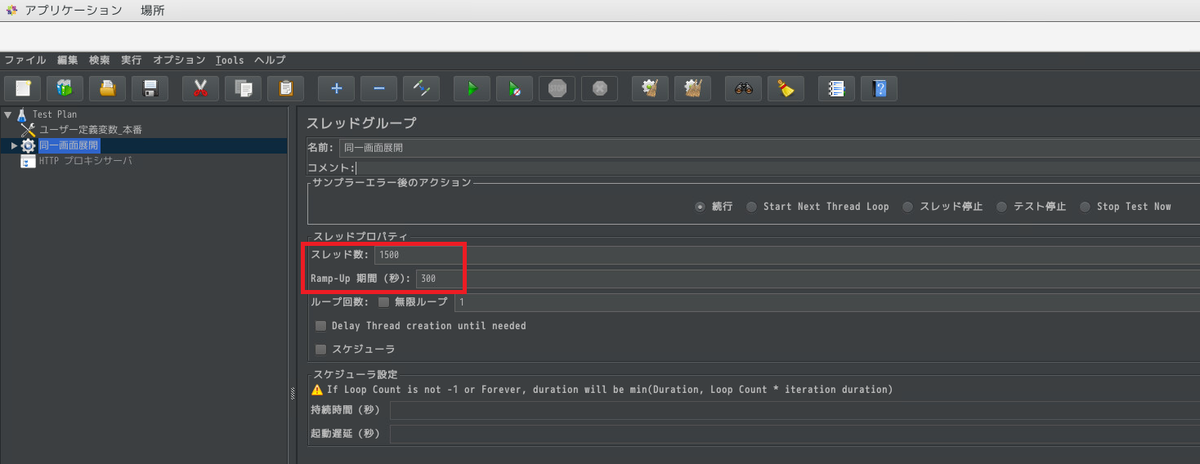The height and width of the screenshot is (464, 1200).
Task: Select the スレッド停止 radio option
Action: 908,207
